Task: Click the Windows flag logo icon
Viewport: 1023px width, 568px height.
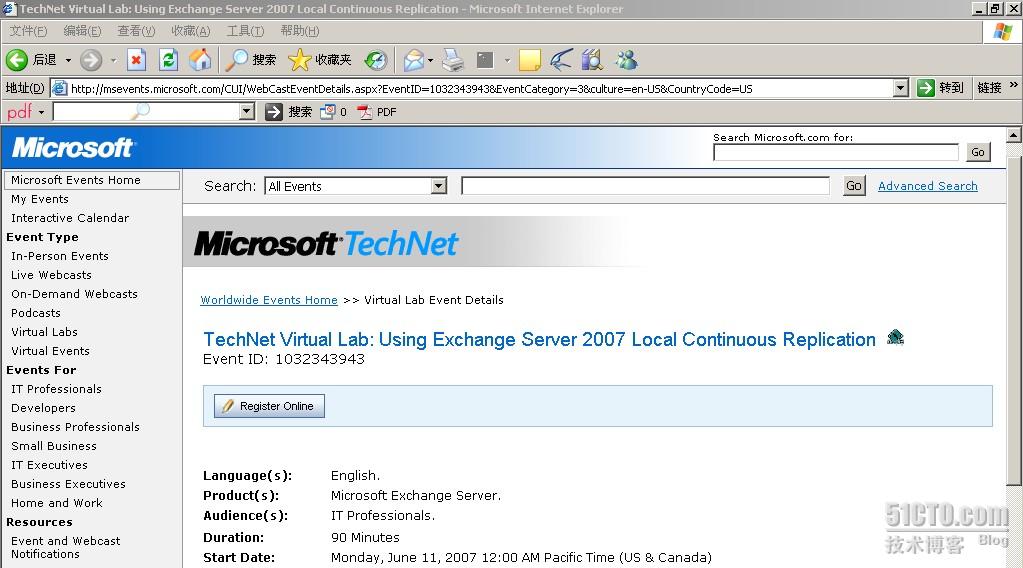Action: coord(1003,31)
